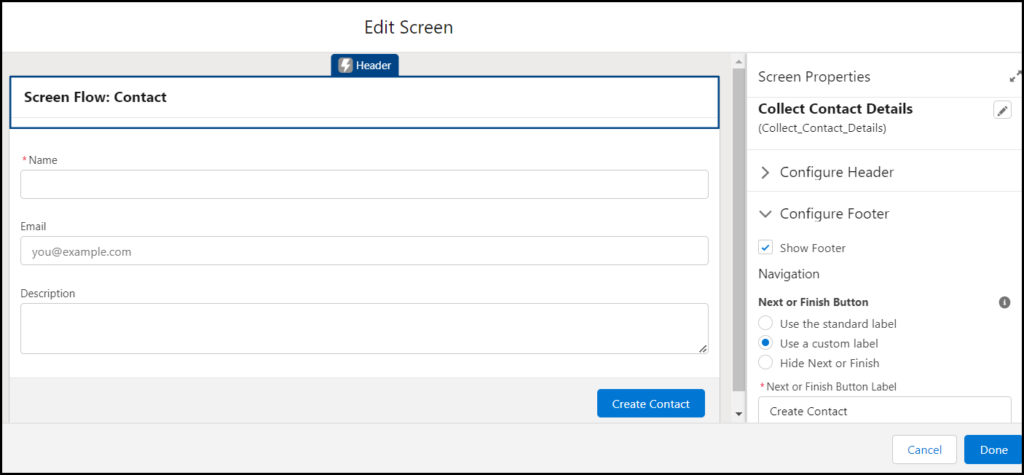
Task: Click the expand arrows icon in Screen Properties
Action: tap(1016, 76)
